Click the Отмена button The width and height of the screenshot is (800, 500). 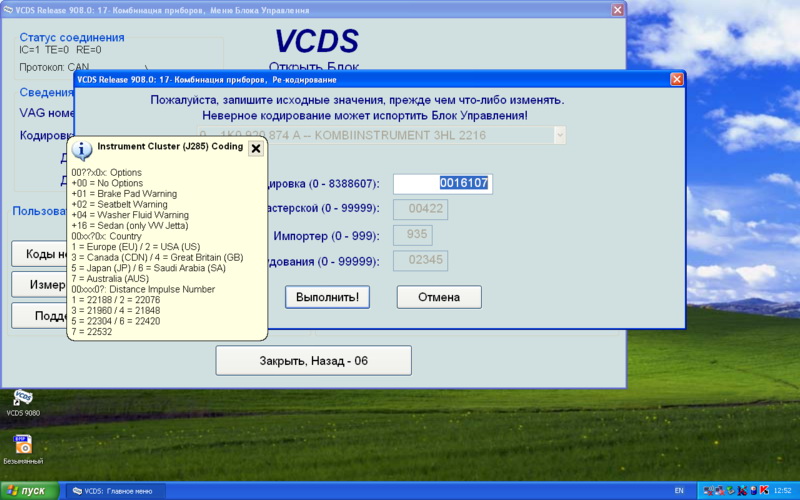pyautogui.click(x=439, y=297)
